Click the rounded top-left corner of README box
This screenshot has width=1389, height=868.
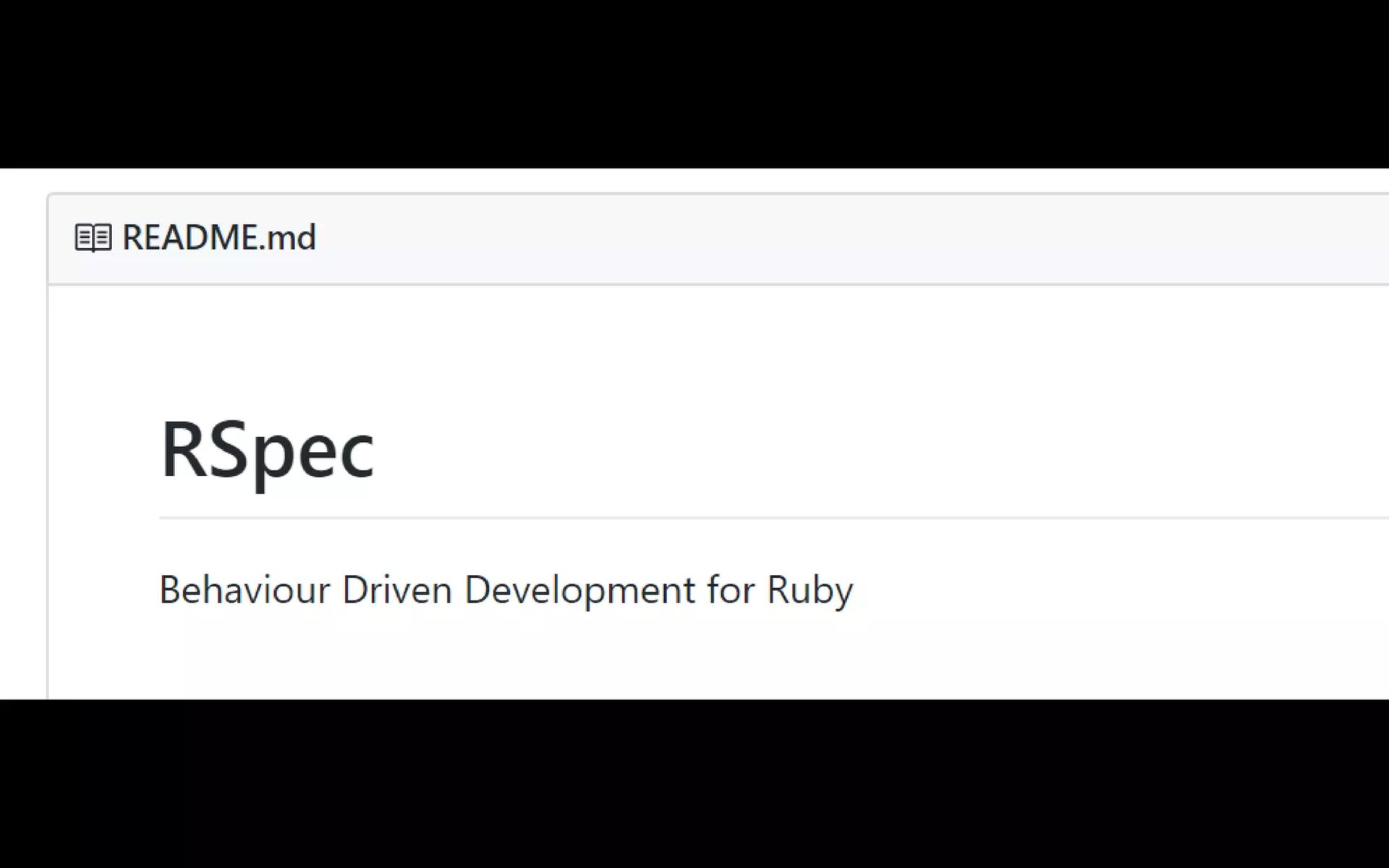point(51,197)
